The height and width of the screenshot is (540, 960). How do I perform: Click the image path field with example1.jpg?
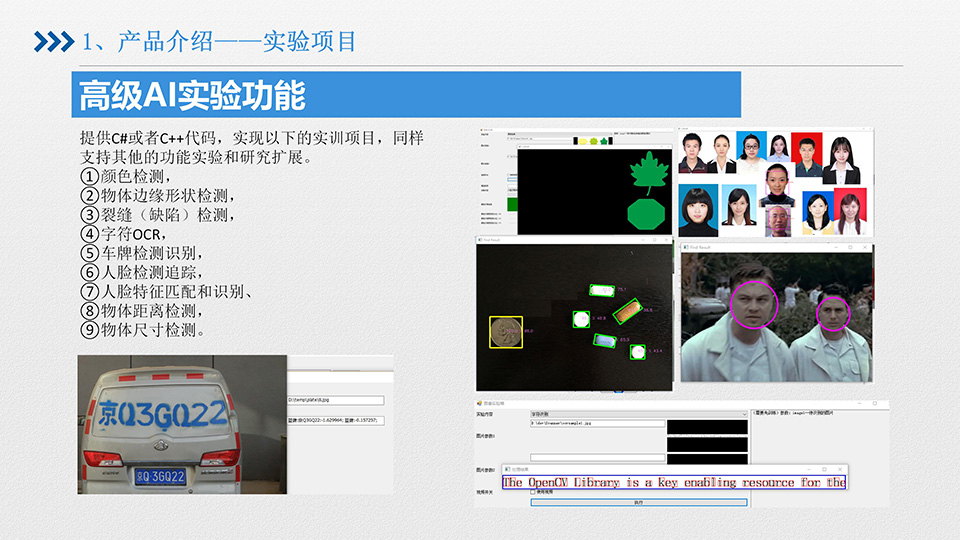click(x=597, y=424)
